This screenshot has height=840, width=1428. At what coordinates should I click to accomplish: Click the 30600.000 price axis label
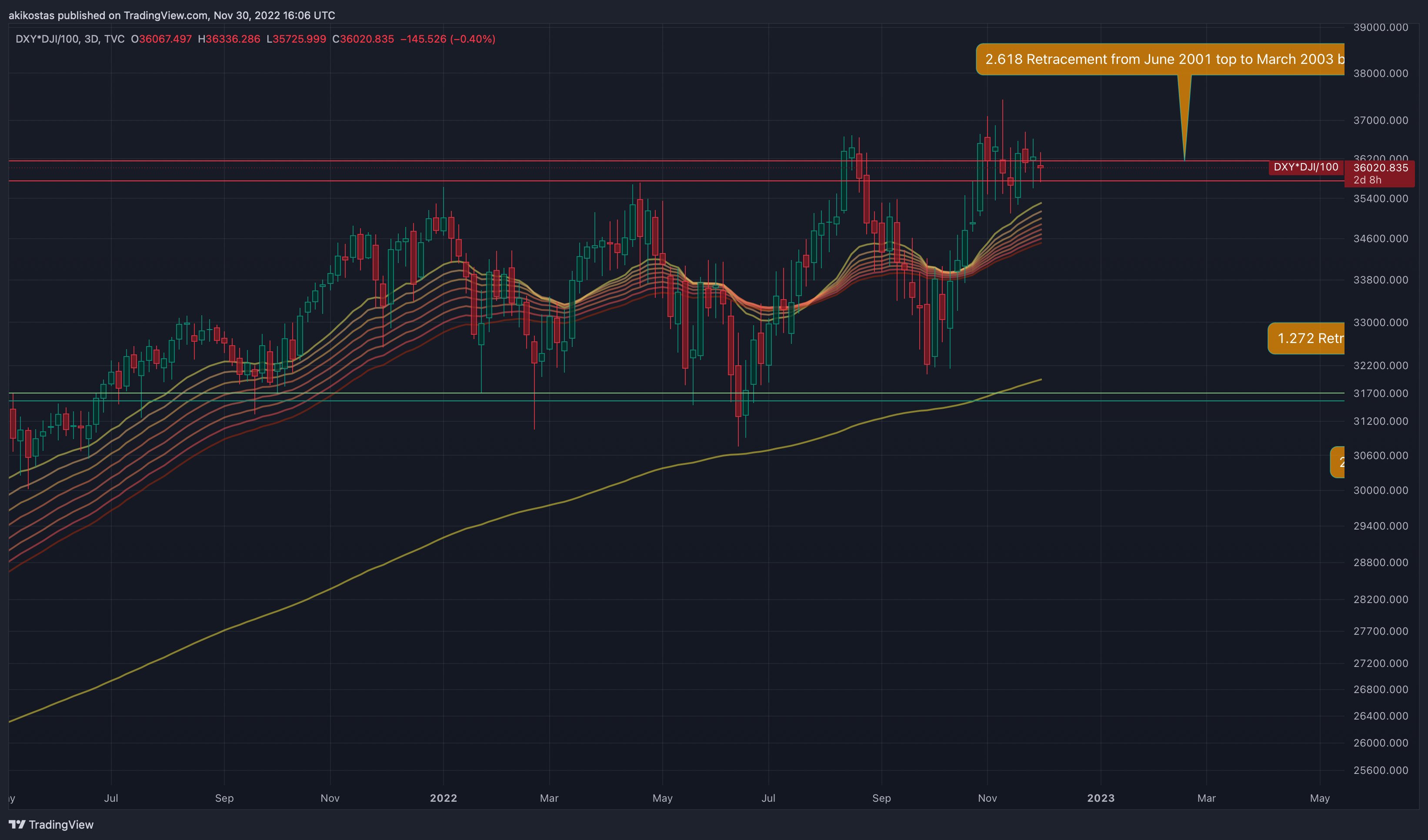point(1381,455)
